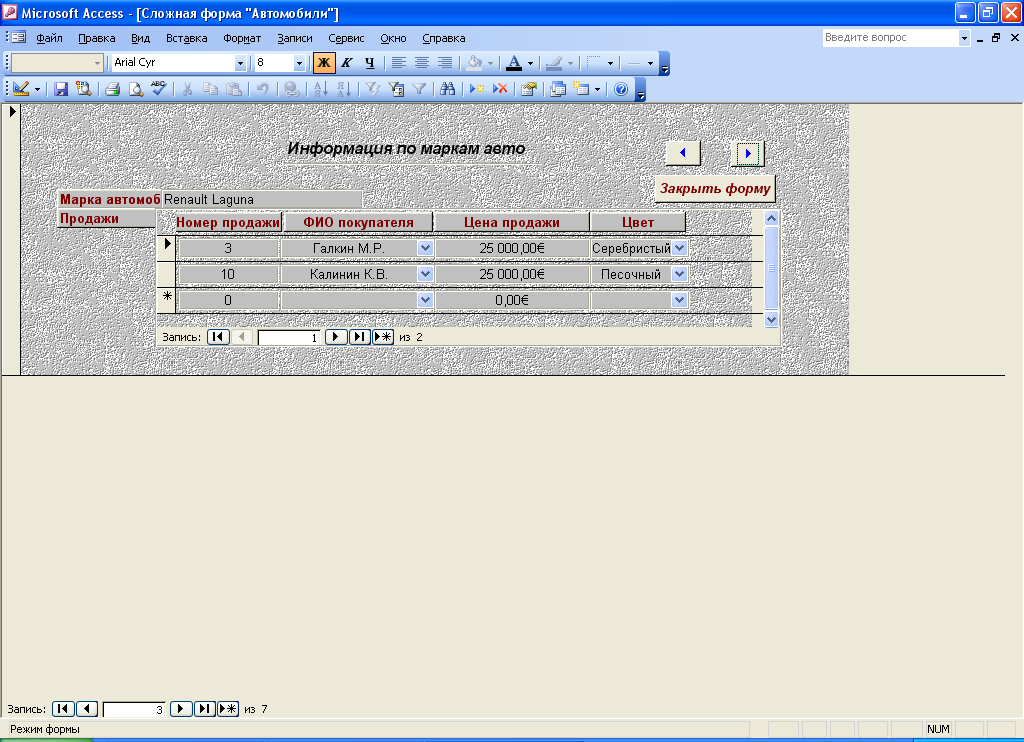Open Print Preview icon
Image resolution: width=1024 pixels, height=742 pixels.
point(136,89)
